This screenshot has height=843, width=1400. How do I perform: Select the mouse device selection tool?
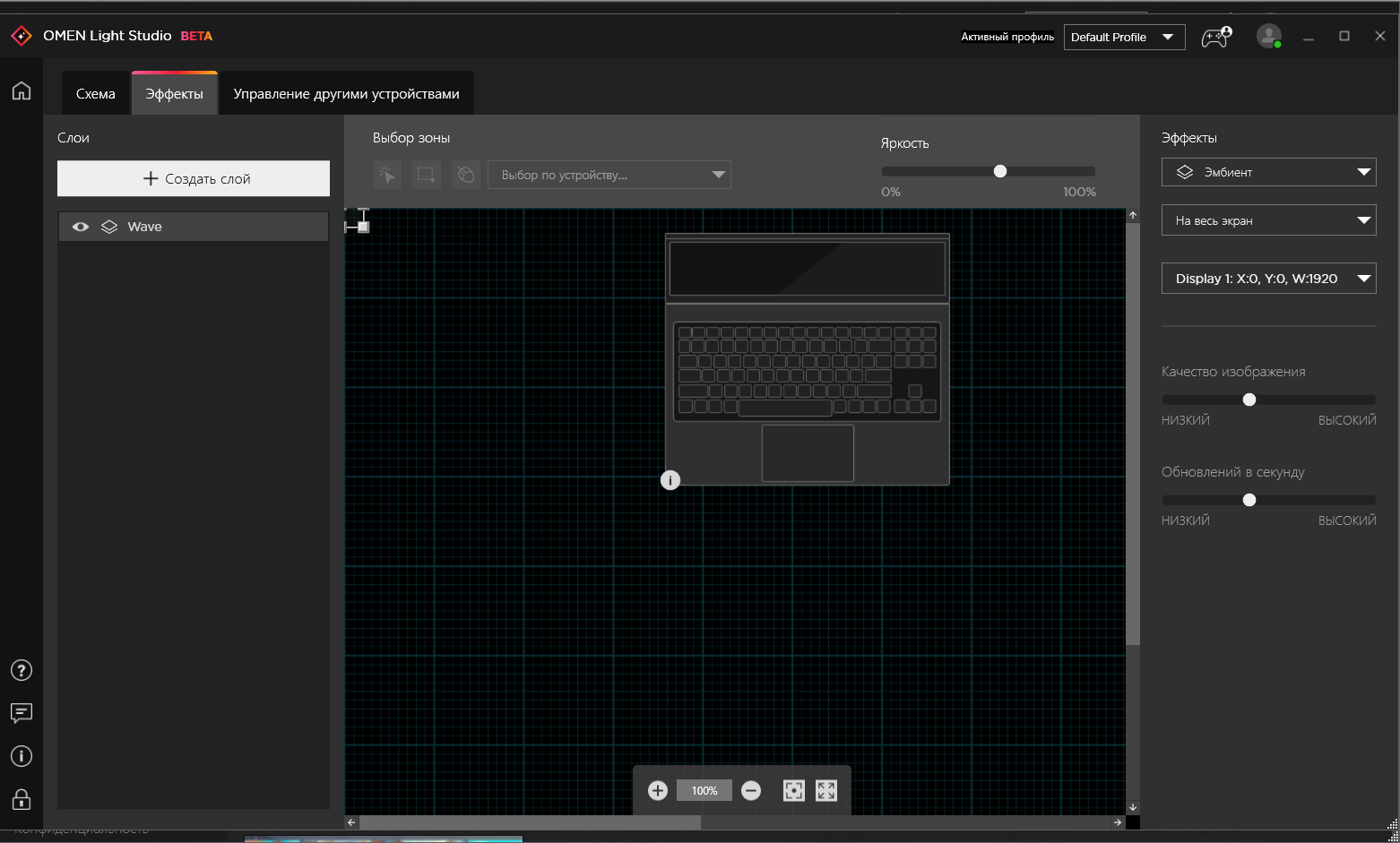pyautogui.click(x=466, y=174)
